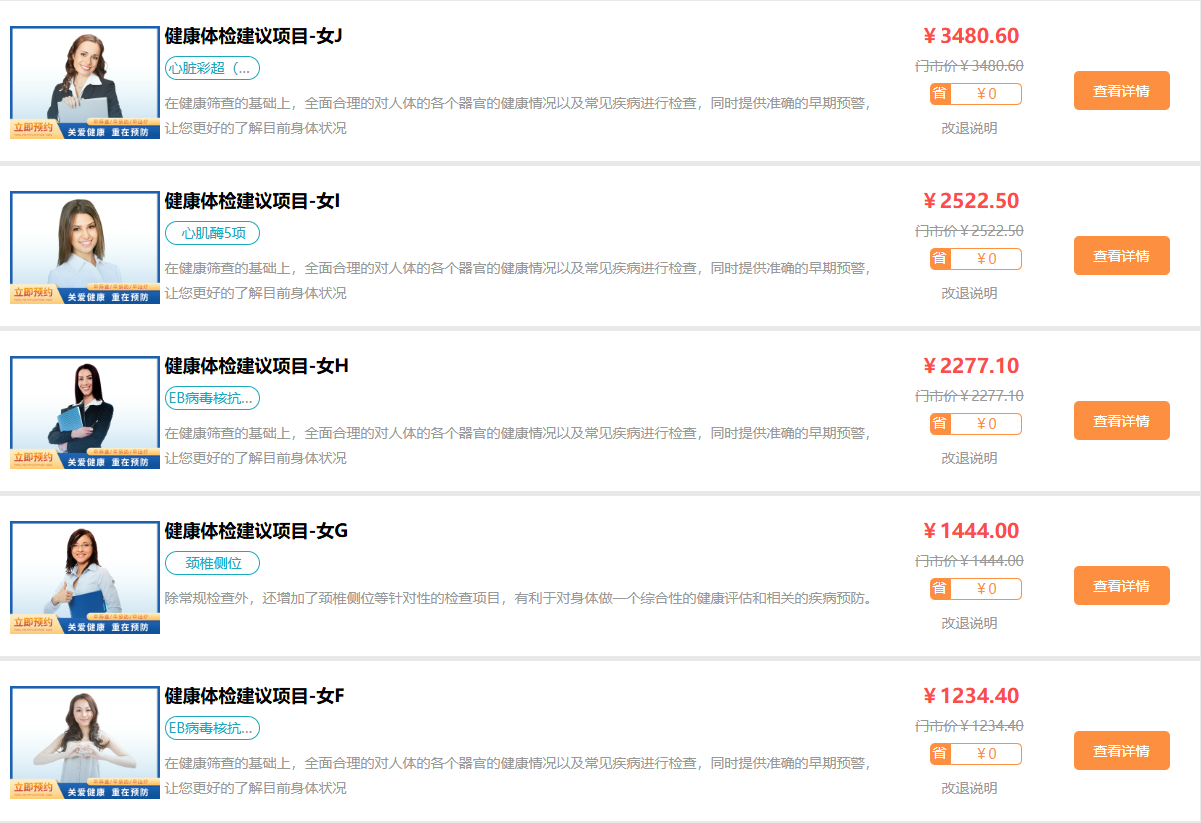The height and width of the screenshot is (823, 1201).
Task: Select the 心肌酶5项 tag
Action: [x=212, y=233]
